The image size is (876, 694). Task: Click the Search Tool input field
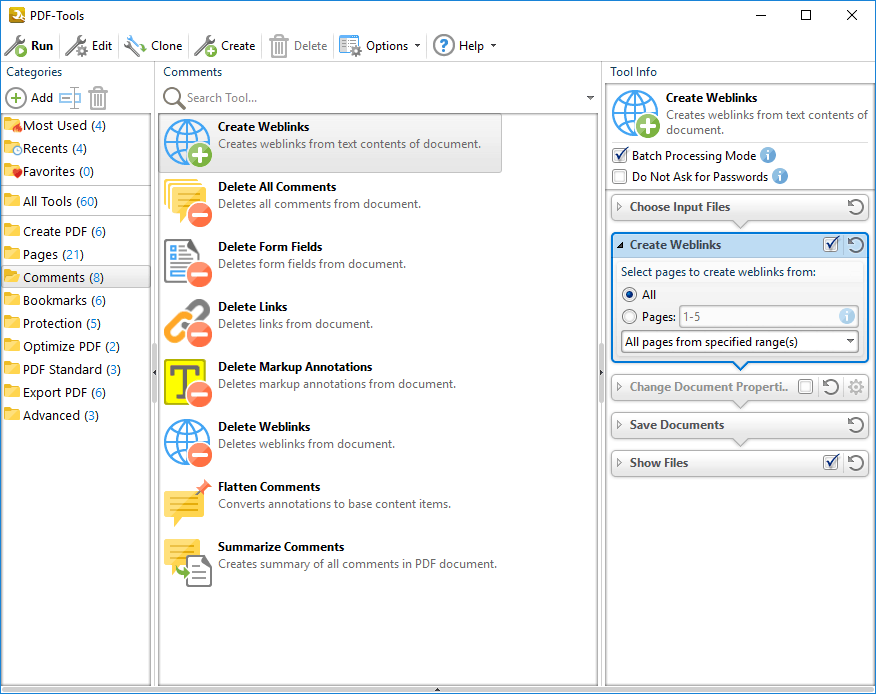point(383,98)
